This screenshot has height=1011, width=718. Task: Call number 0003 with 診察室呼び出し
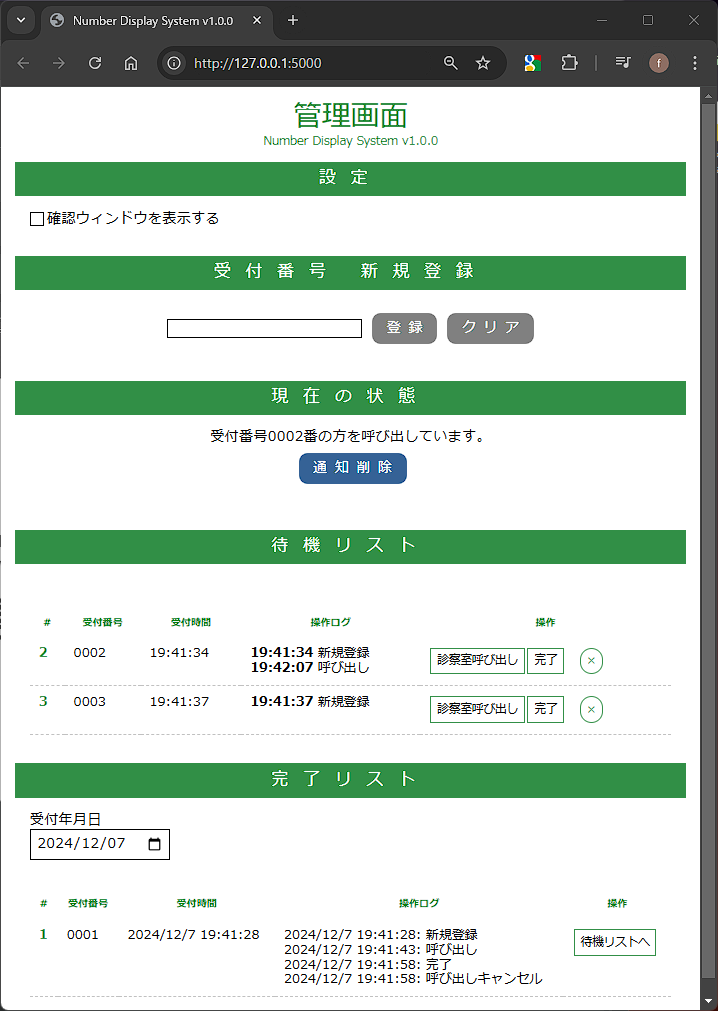(x=478, y=709)
